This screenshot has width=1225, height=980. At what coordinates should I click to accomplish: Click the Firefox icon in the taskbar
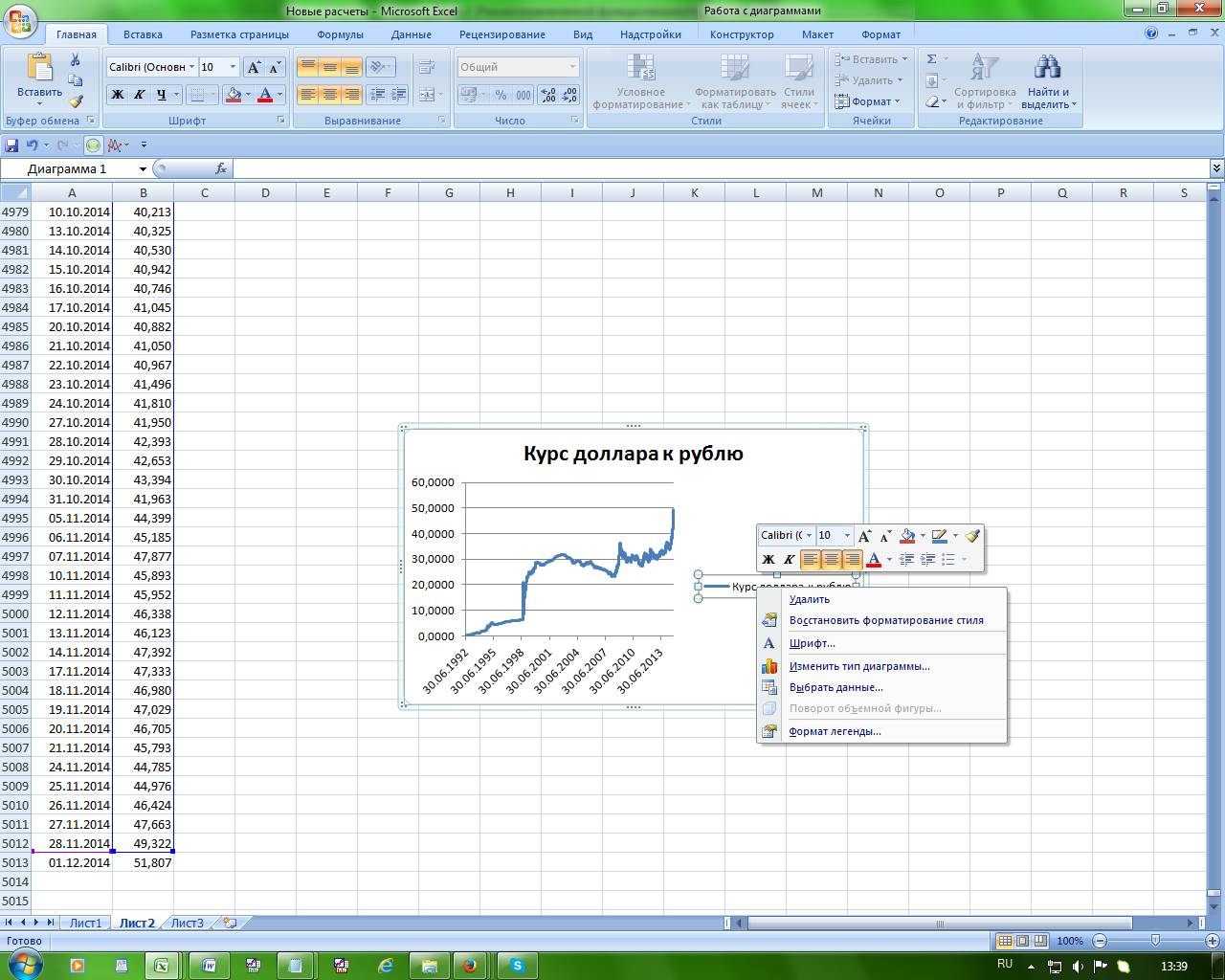tap(469, 966)
